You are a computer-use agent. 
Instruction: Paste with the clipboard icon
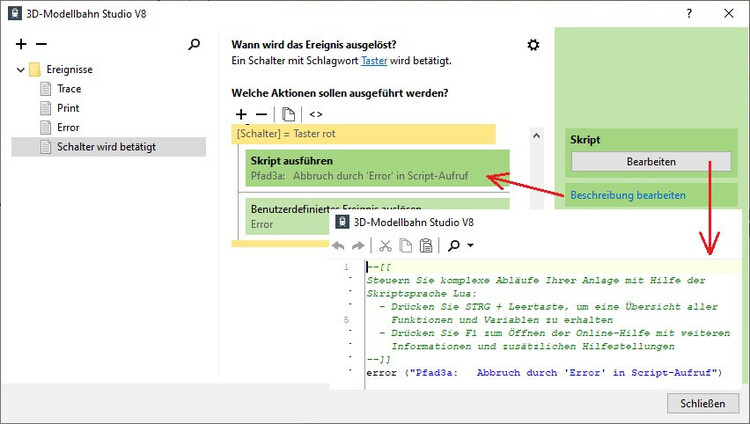[426, 245]
